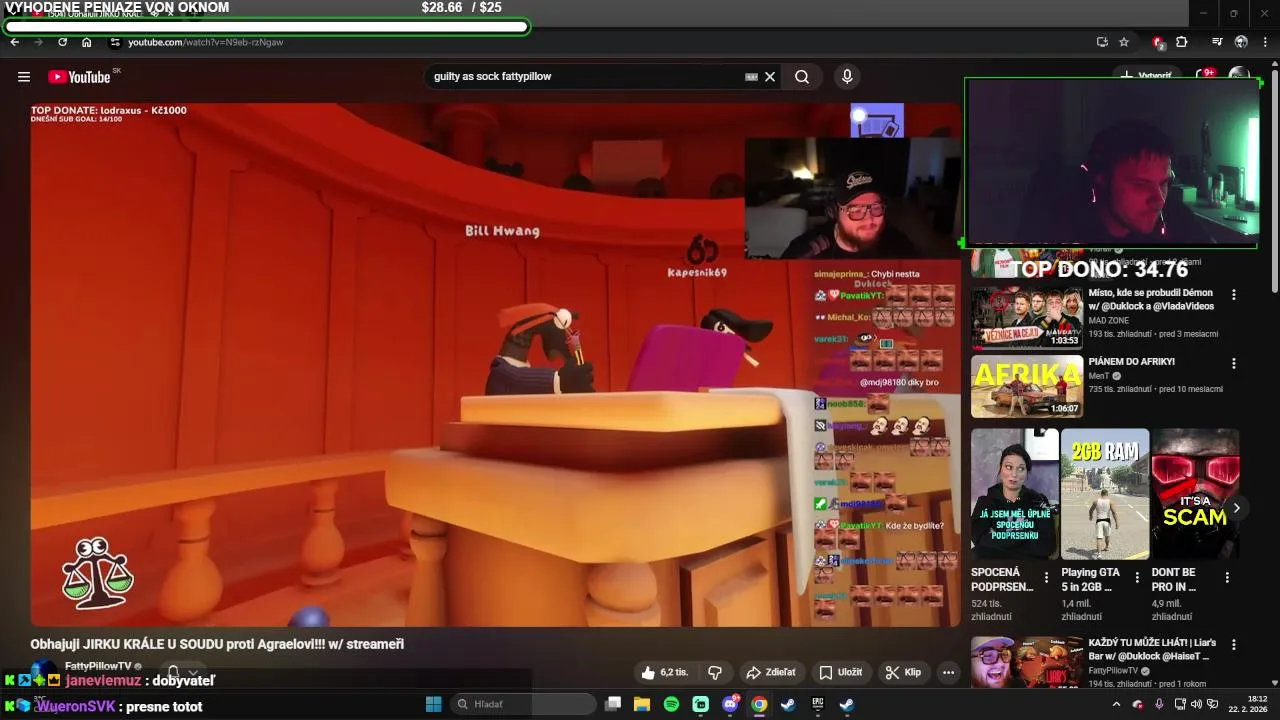1280x720 pixels.
Task: Save video with Uložiť button
Action: [x=841, y=672]
